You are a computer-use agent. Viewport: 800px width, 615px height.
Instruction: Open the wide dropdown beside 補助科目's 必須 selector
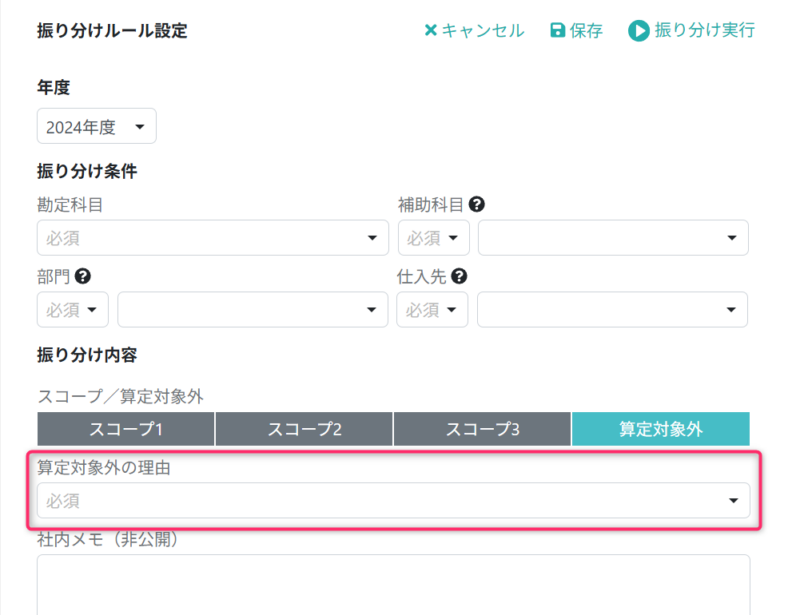(612, 237)
